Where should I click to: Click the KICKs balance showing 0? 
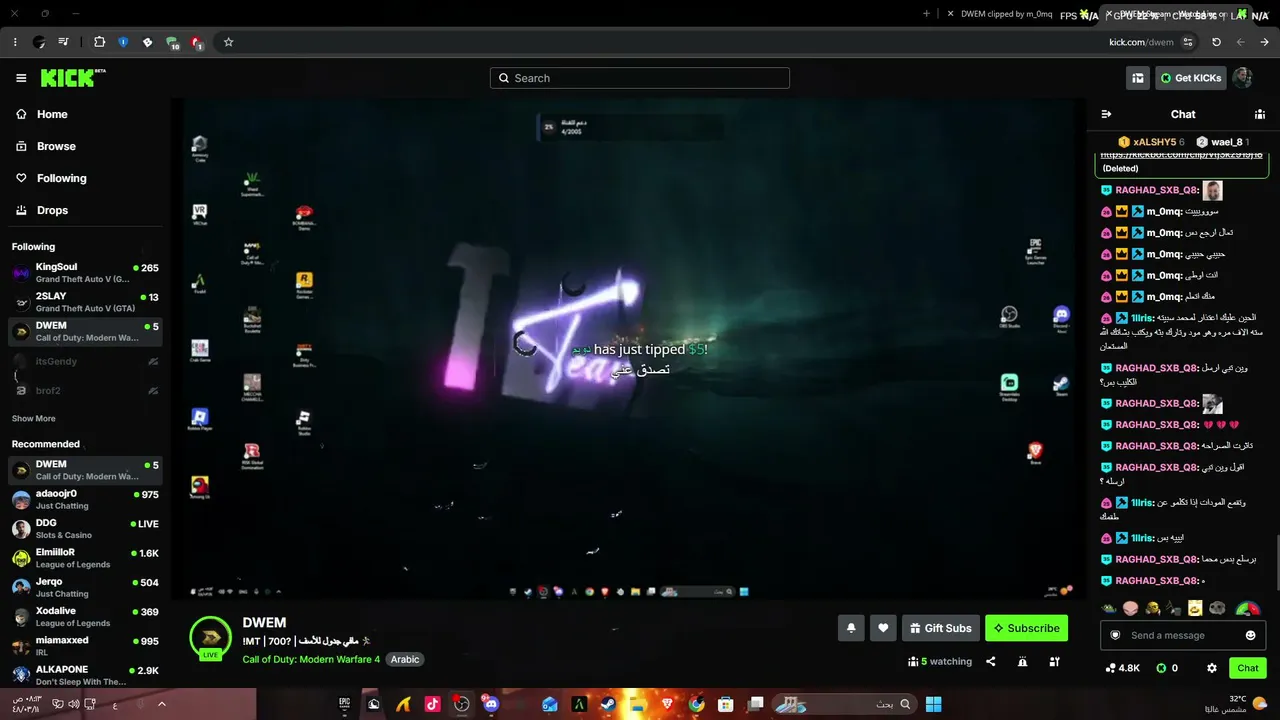coord(1166,668)
